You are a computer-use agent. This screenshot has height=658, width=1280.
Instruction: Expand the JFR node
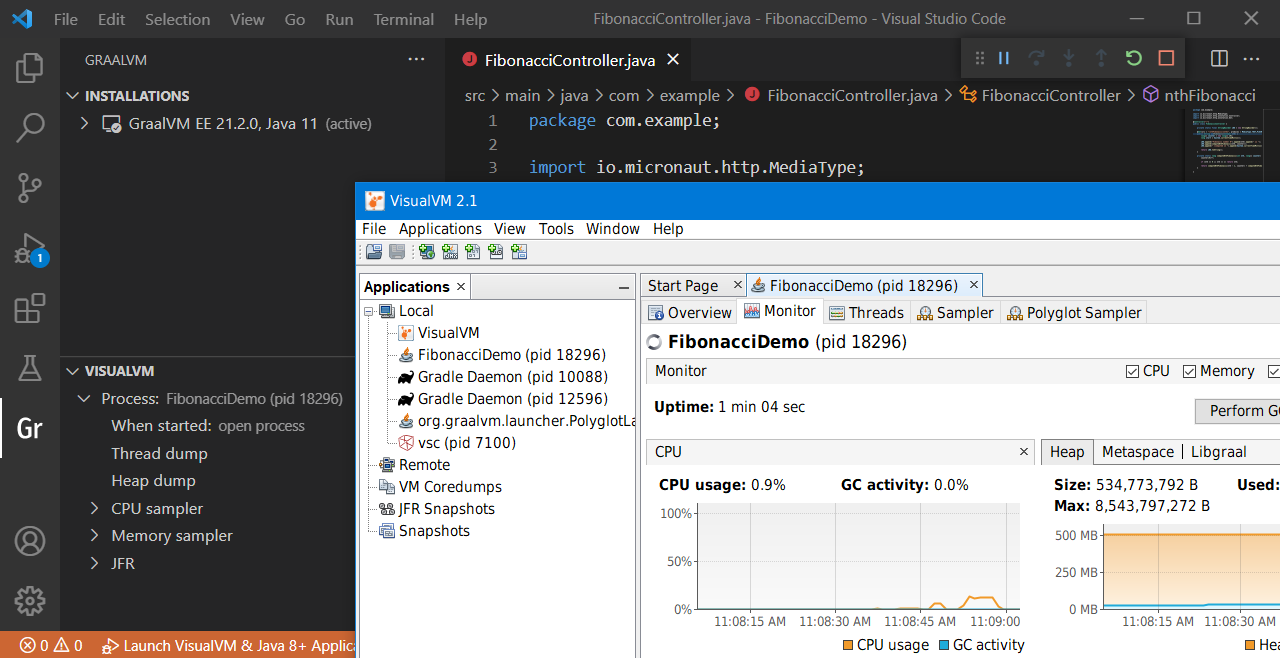[96, 563]
